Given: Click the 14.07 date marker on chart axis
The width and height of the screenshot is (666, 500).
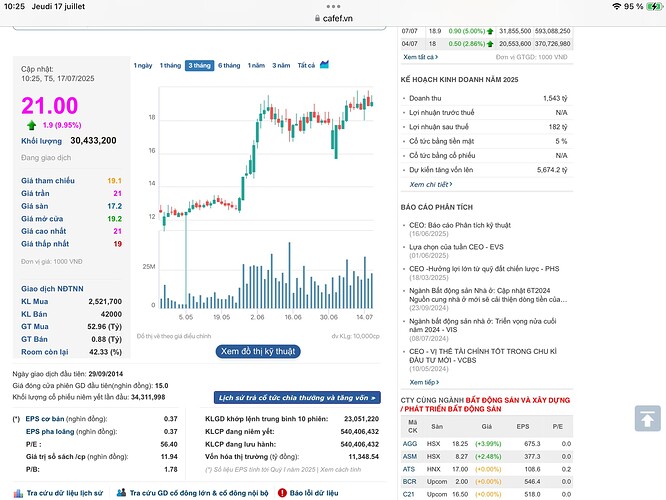Looking at the screenshot, I should tap(364, 317).
